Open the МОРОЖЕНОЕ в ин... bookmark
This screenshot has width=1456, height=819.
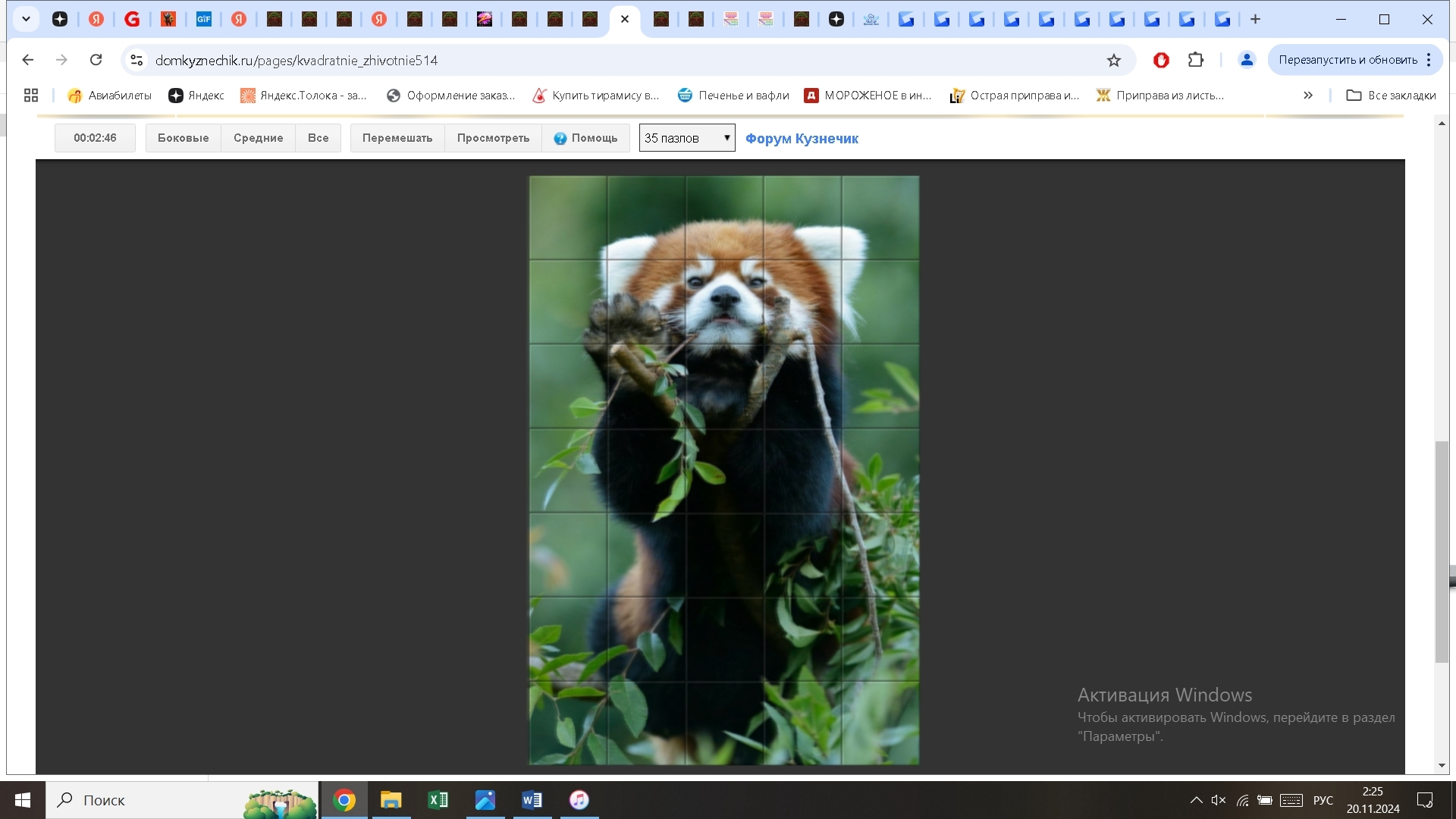coord(868,96)
